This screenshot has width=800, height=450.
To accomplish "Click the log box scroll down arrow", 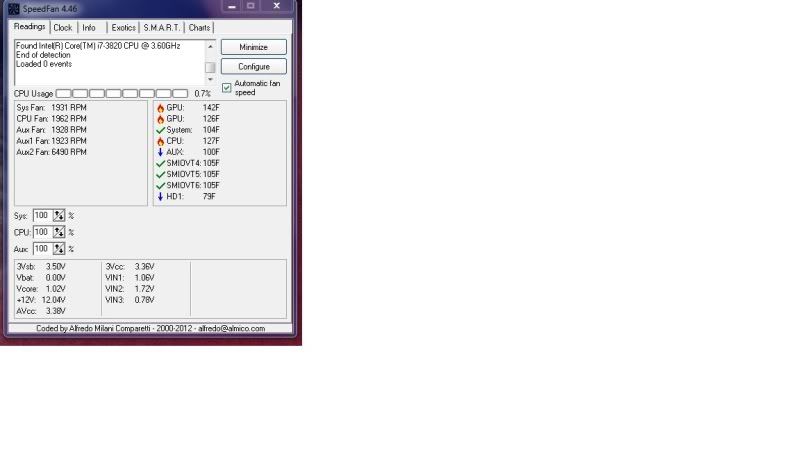I will point(210,80).
